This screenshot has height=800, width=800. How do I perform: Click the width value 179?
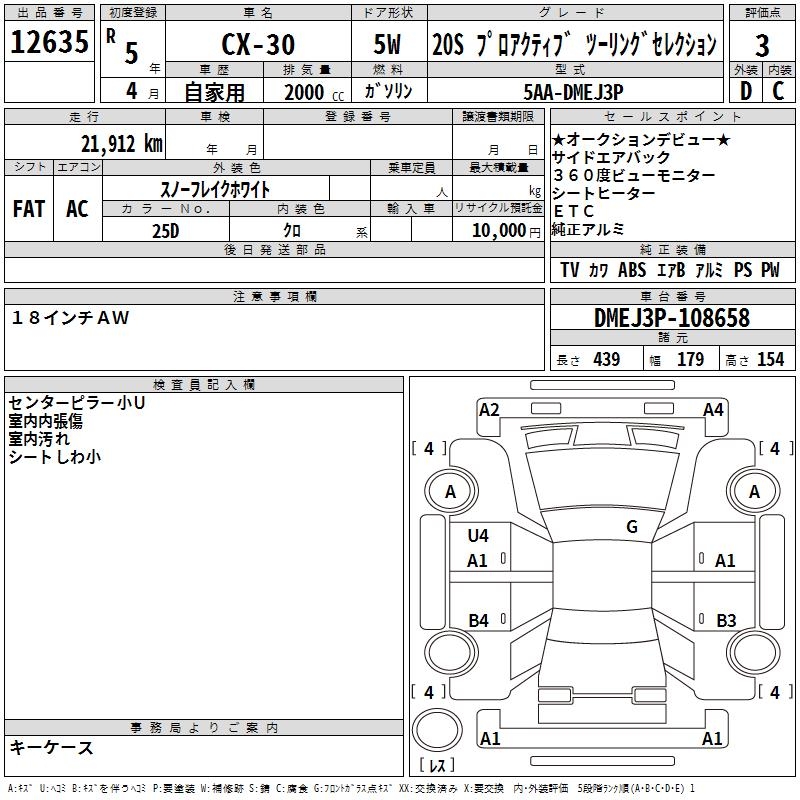coord(690,360)
